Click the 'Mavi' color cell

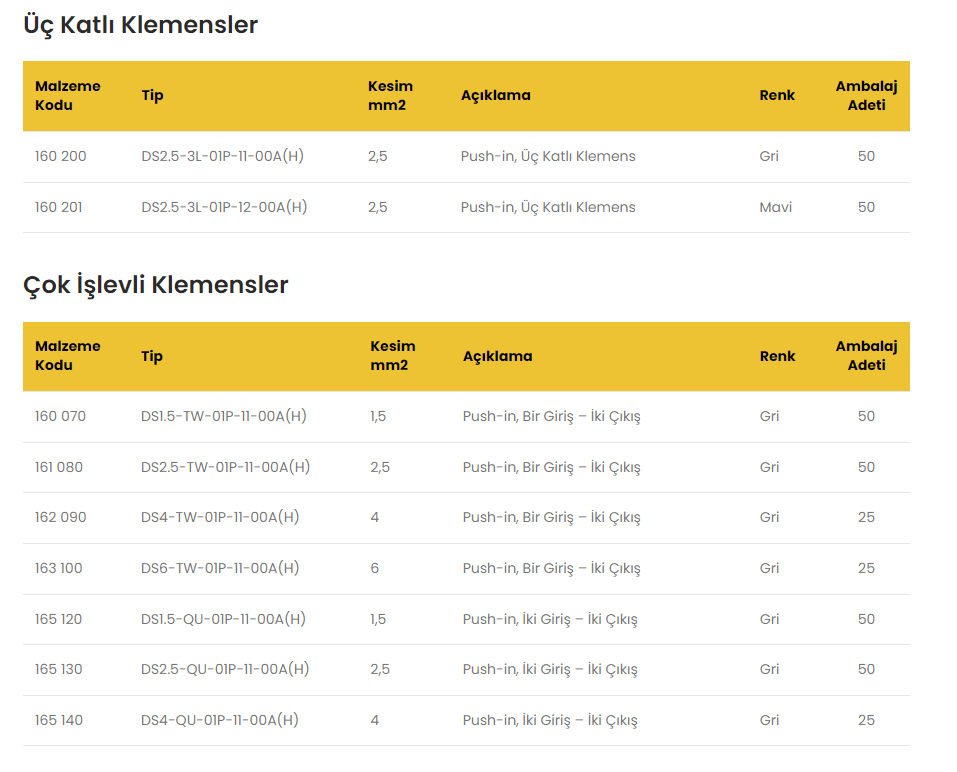(775, 207)
